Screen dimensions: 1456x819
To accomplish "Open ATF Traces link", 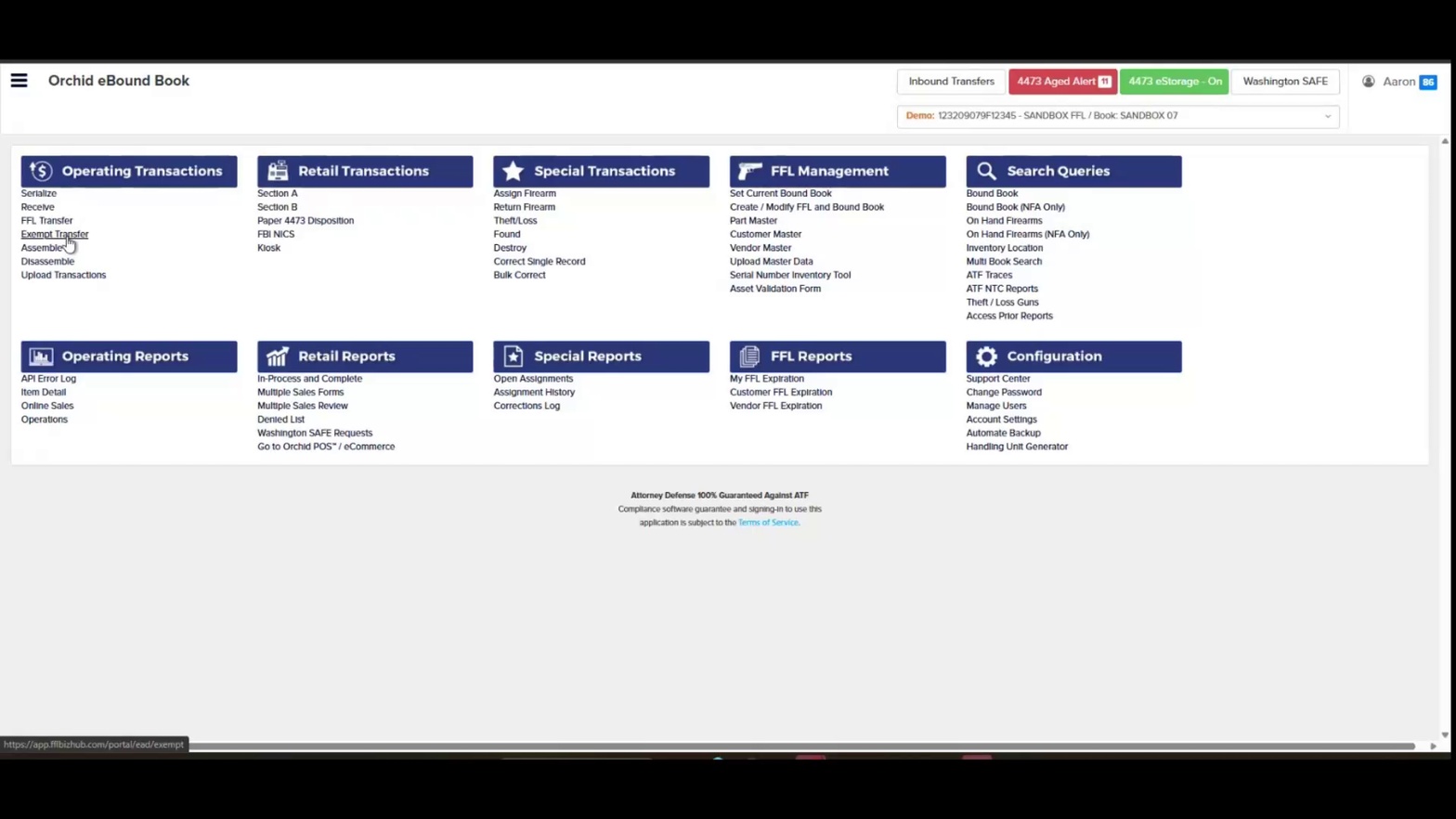I will (989, 275).
